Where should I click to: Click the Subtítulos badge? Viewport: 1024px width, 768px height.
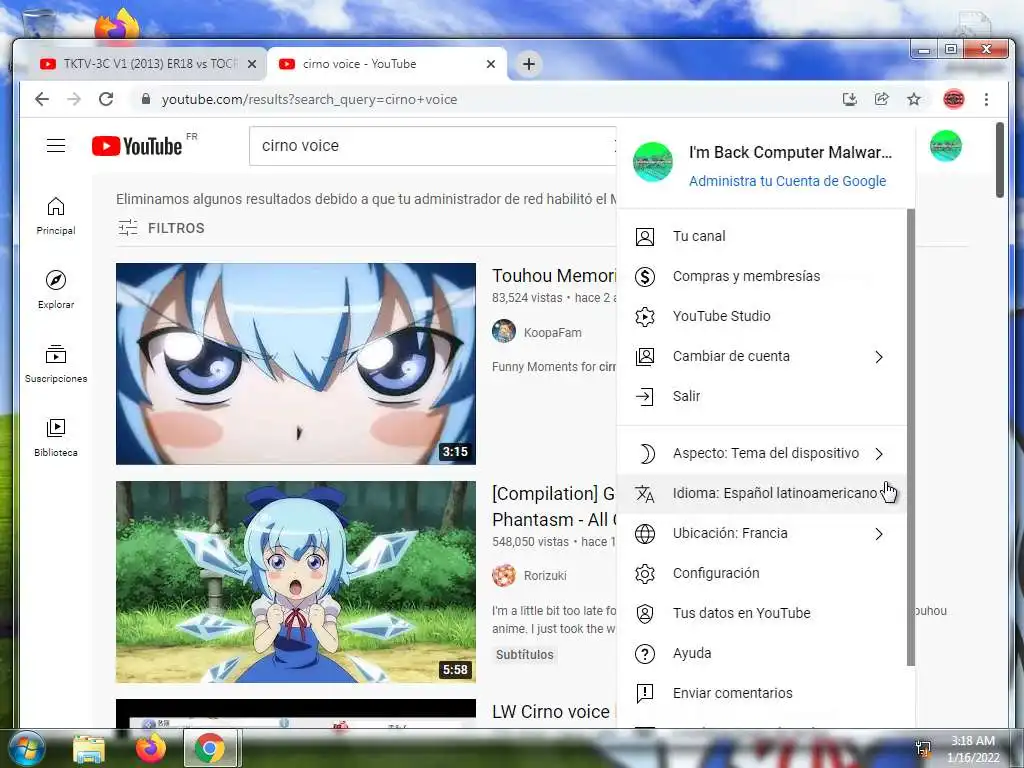click(x=524, y=654)
